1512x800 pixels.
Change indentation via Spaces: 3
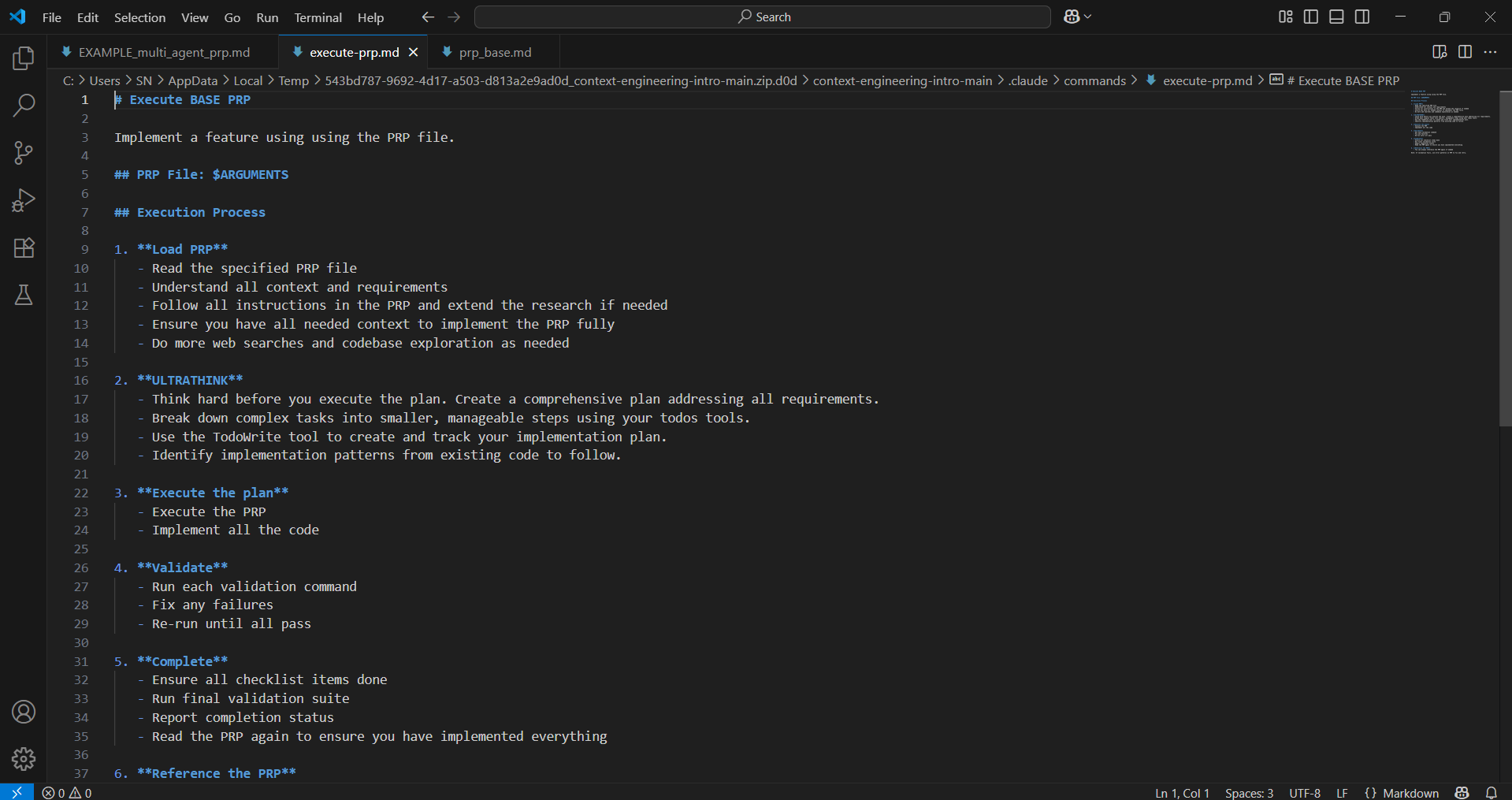[x=1249, y=793]
